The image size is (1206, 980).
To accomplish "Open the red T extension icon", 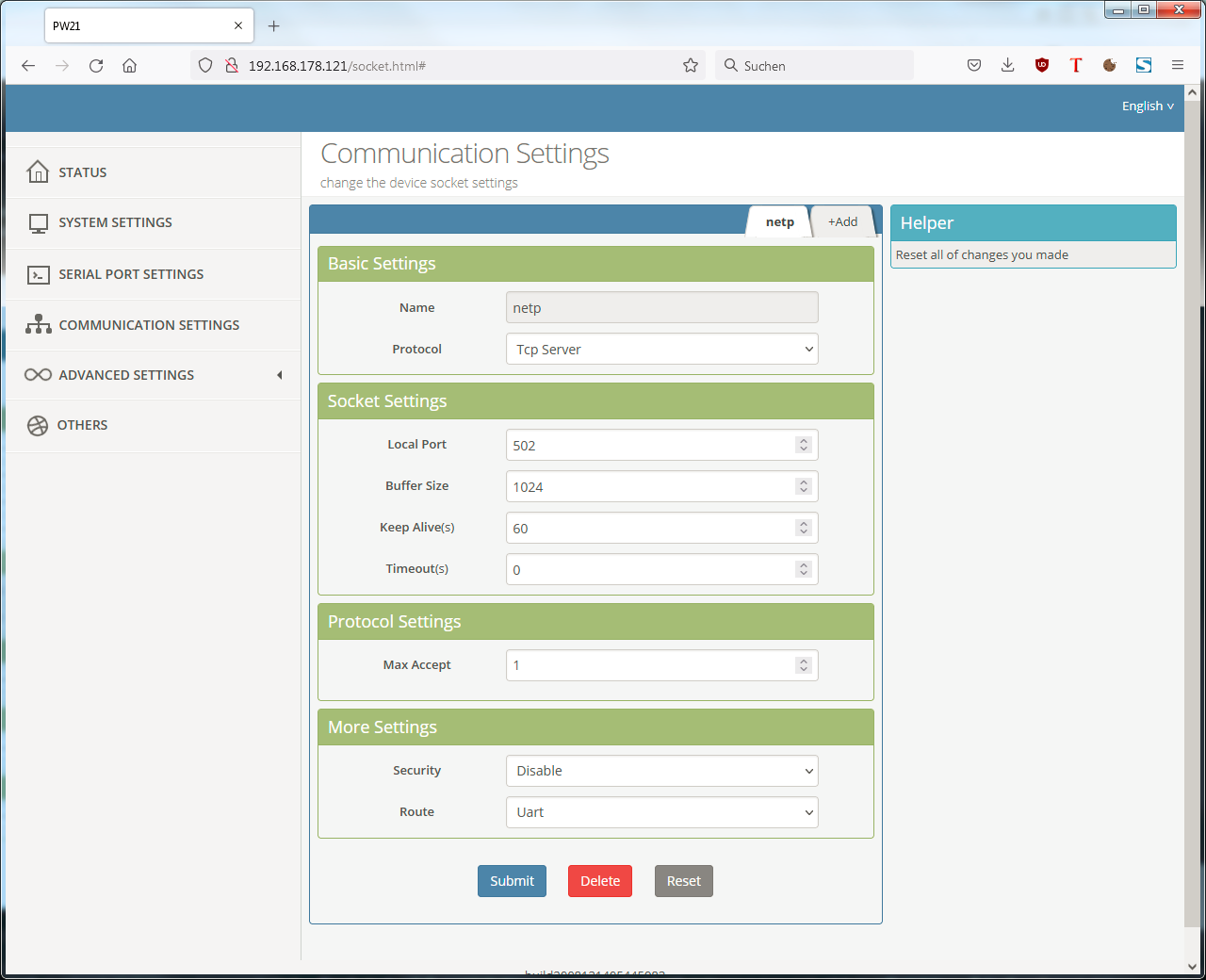I will [1076, 65].
